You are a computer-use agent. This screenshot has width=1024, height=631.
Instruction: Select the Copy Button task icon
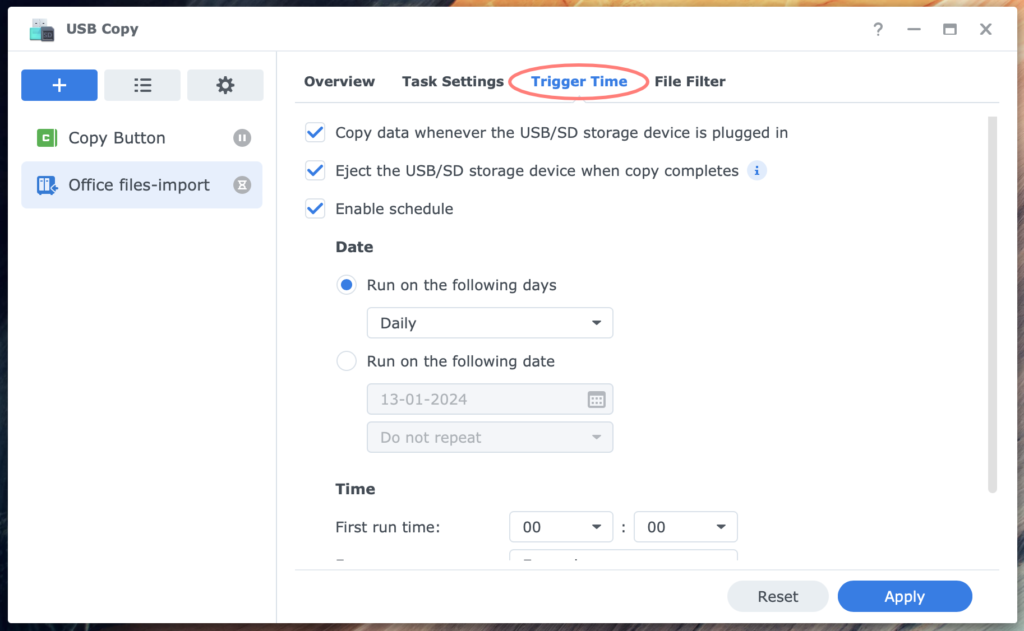click(47, 138)
